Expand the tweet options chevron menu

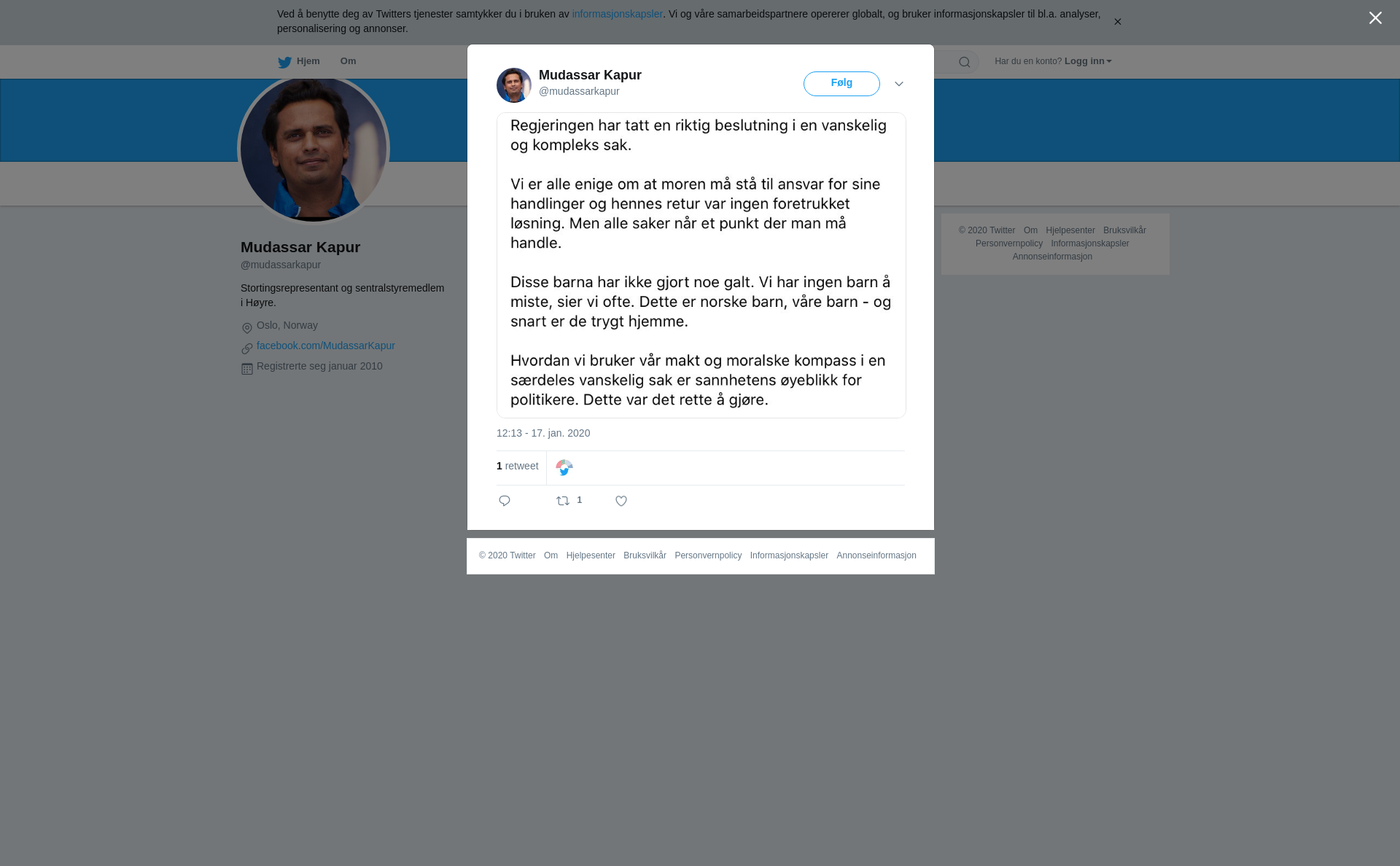[899, 84]
